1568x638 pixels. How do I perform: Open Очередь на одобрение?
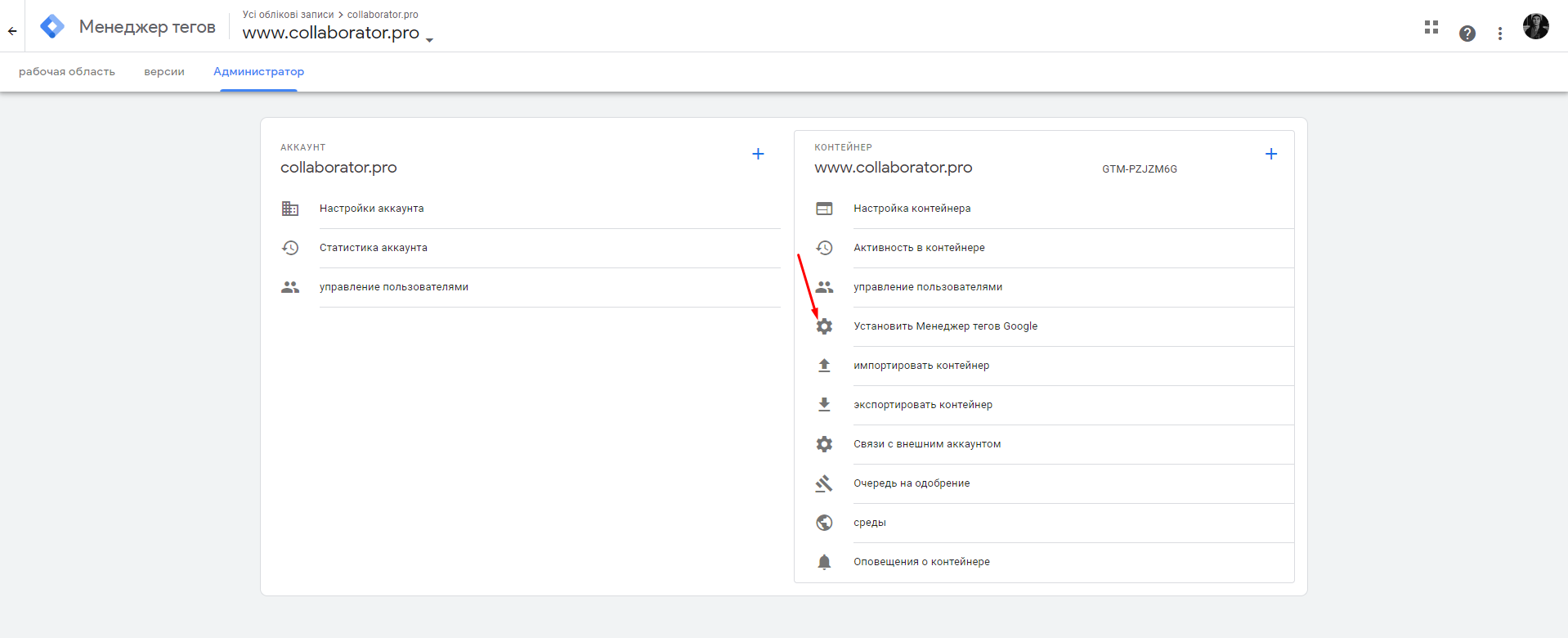point(912,483)
